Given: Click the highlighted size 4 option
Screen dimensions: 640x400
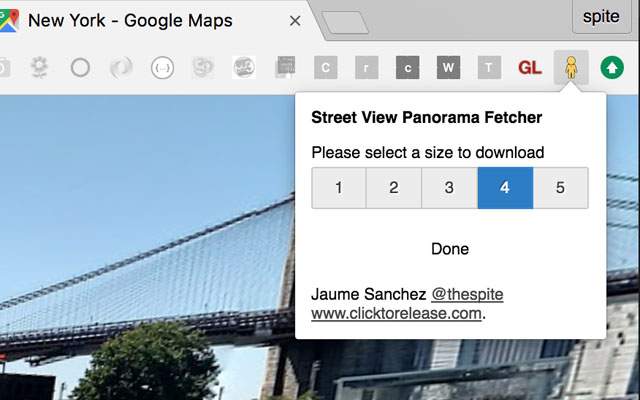Looking at the screenshot, I should [505, 188].
